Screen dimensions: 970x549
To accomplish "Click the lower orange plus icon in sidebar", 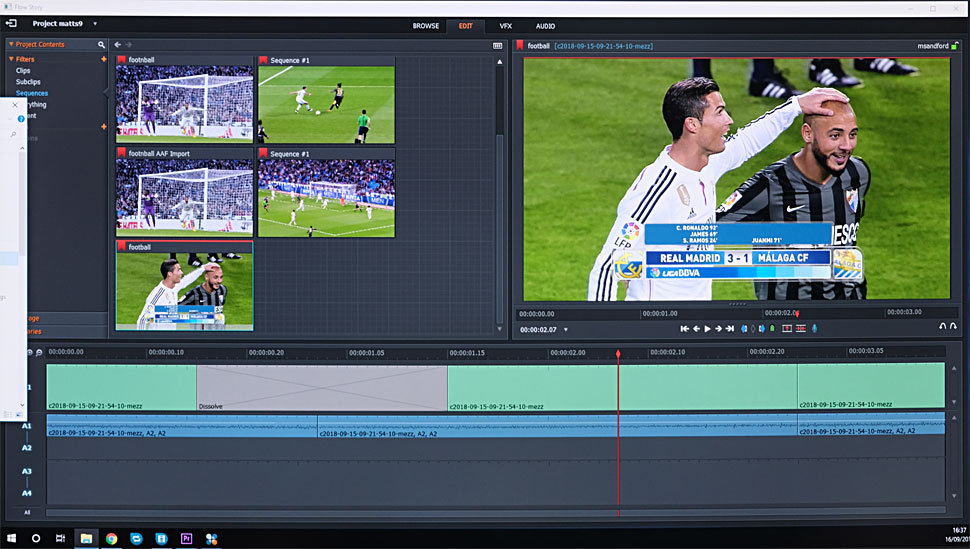I will click(x=103, y=126).
